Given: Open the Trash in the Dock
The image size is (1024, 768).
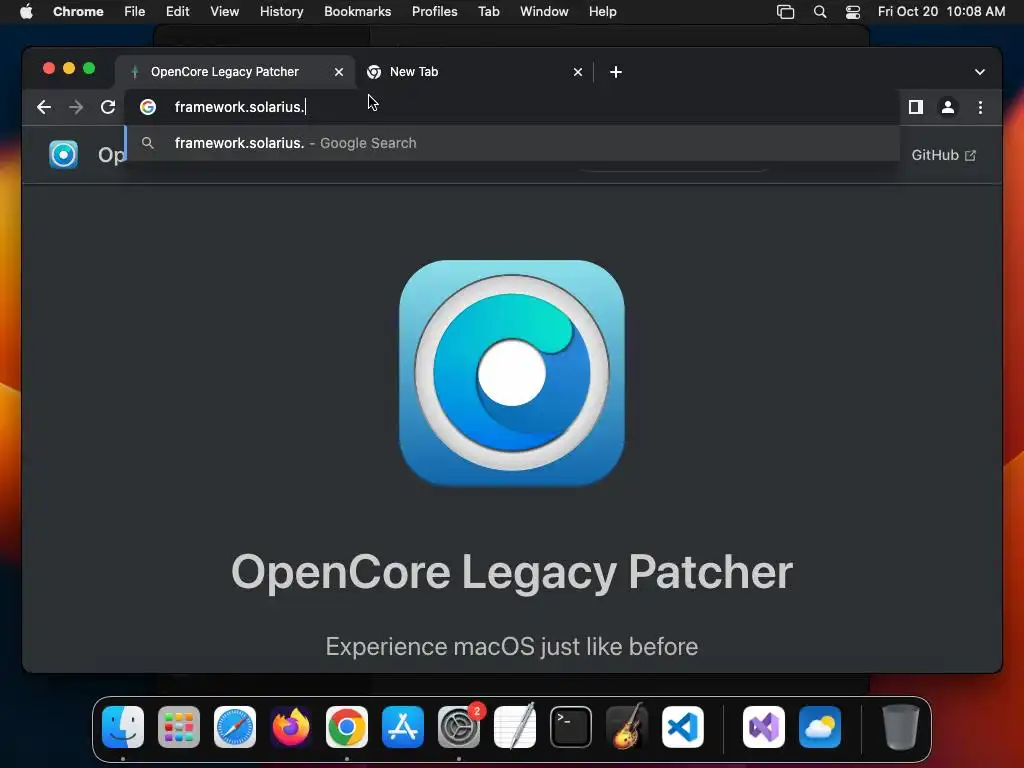Looking at the screenshot, I should click(901, 727).
